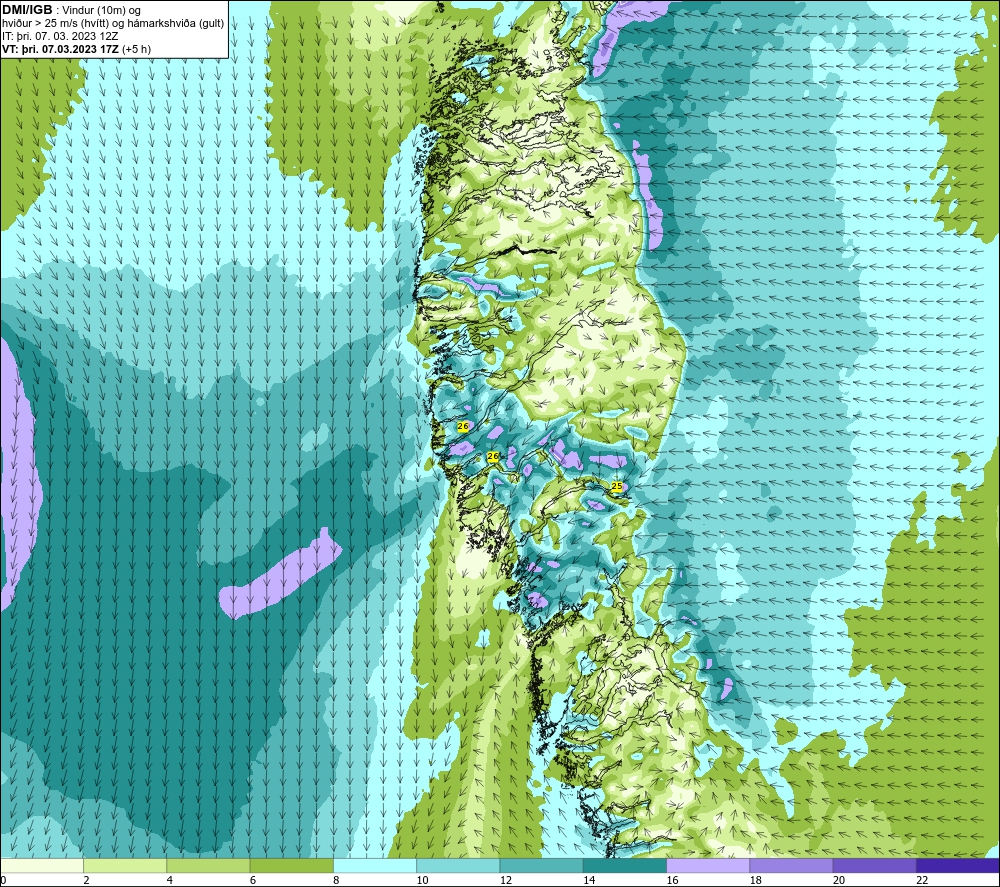Click the legend scale value '16'
This screenshot has height=887, width=1000.
point(672,880)
